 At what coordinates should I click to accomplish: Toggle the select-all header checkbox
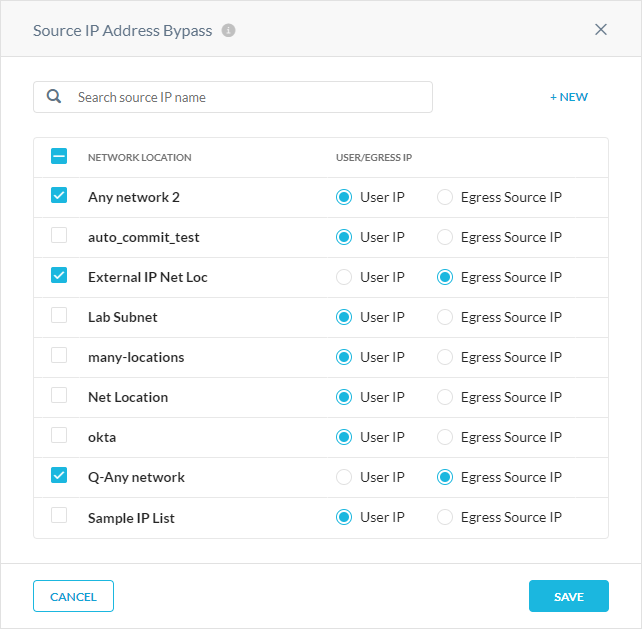[x=59, y=157]
